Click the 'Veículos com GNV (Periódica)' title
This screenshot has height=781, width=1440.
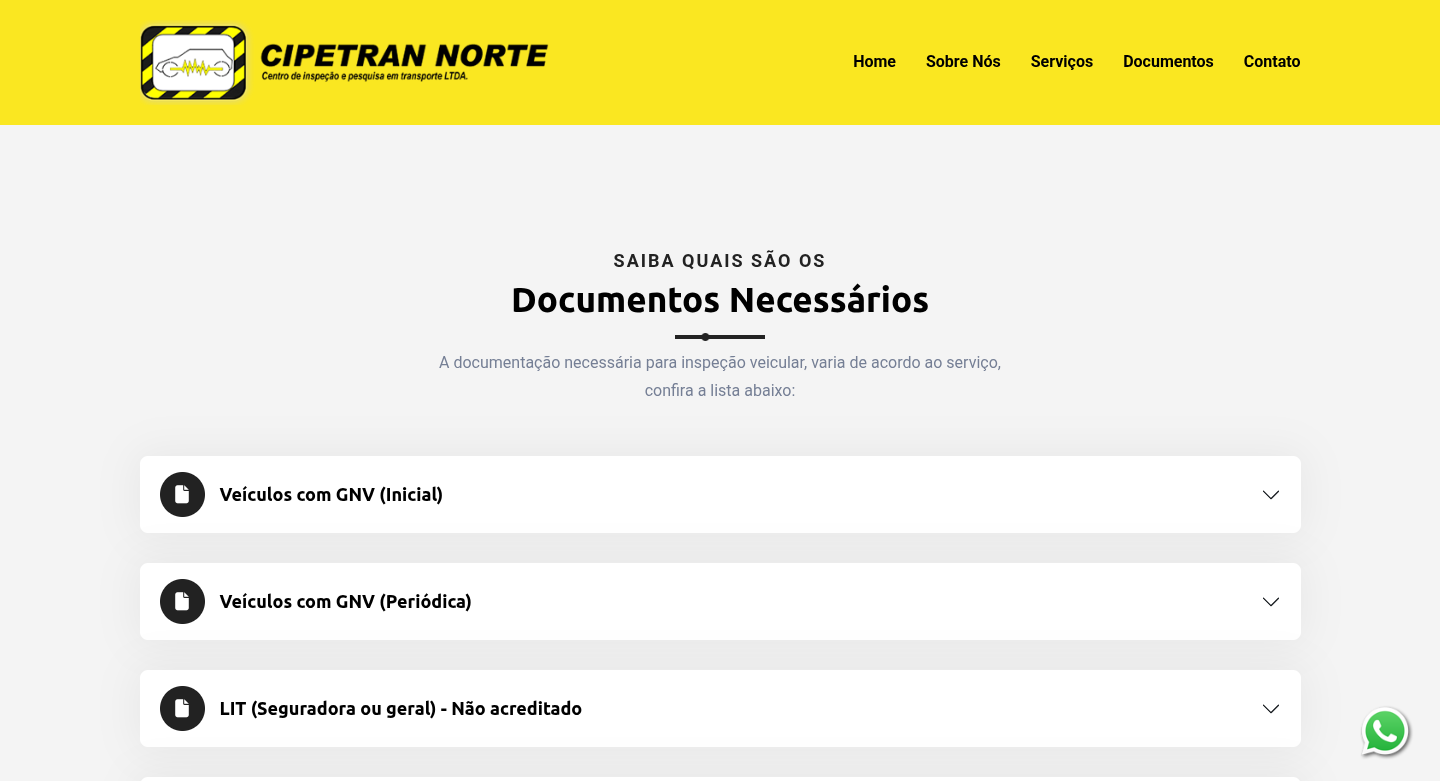point(346,601)
